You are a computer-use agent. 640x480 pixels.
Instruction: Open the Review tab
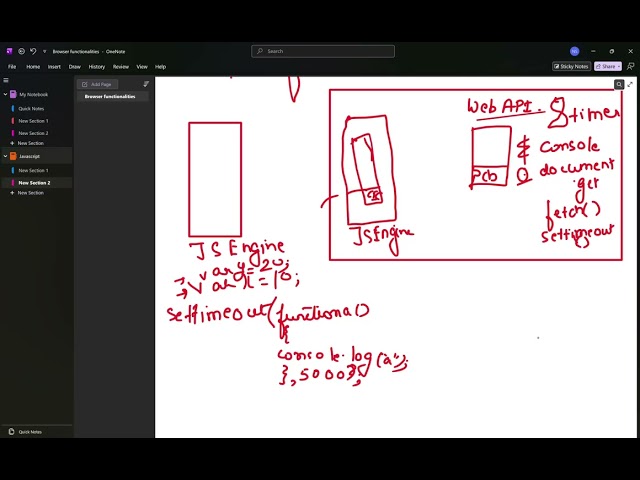click(120, 67)
